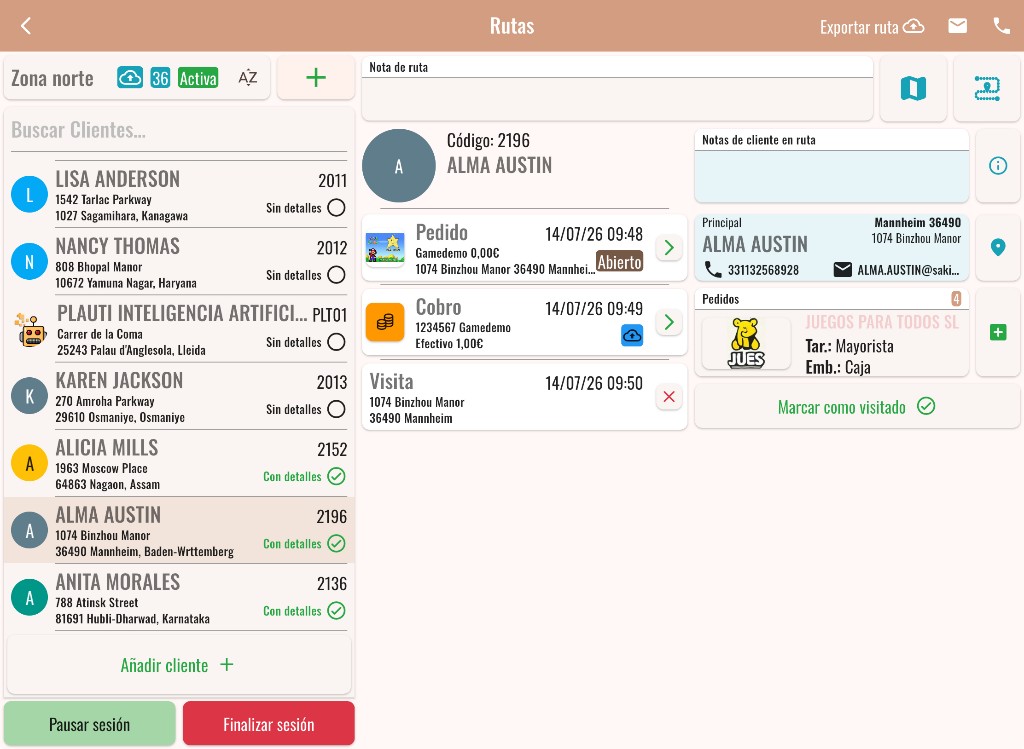Show client location pin

(998, 247)
